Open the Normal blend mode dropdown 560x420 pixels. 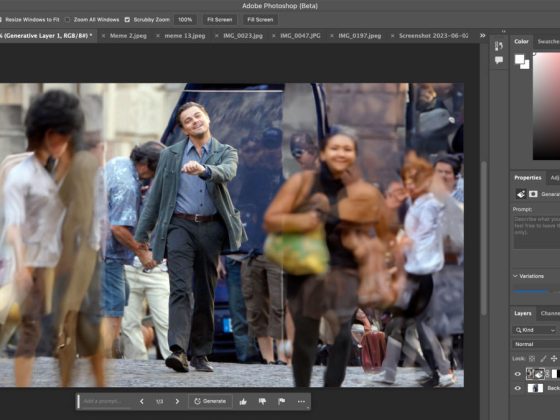tap(536, 344)
